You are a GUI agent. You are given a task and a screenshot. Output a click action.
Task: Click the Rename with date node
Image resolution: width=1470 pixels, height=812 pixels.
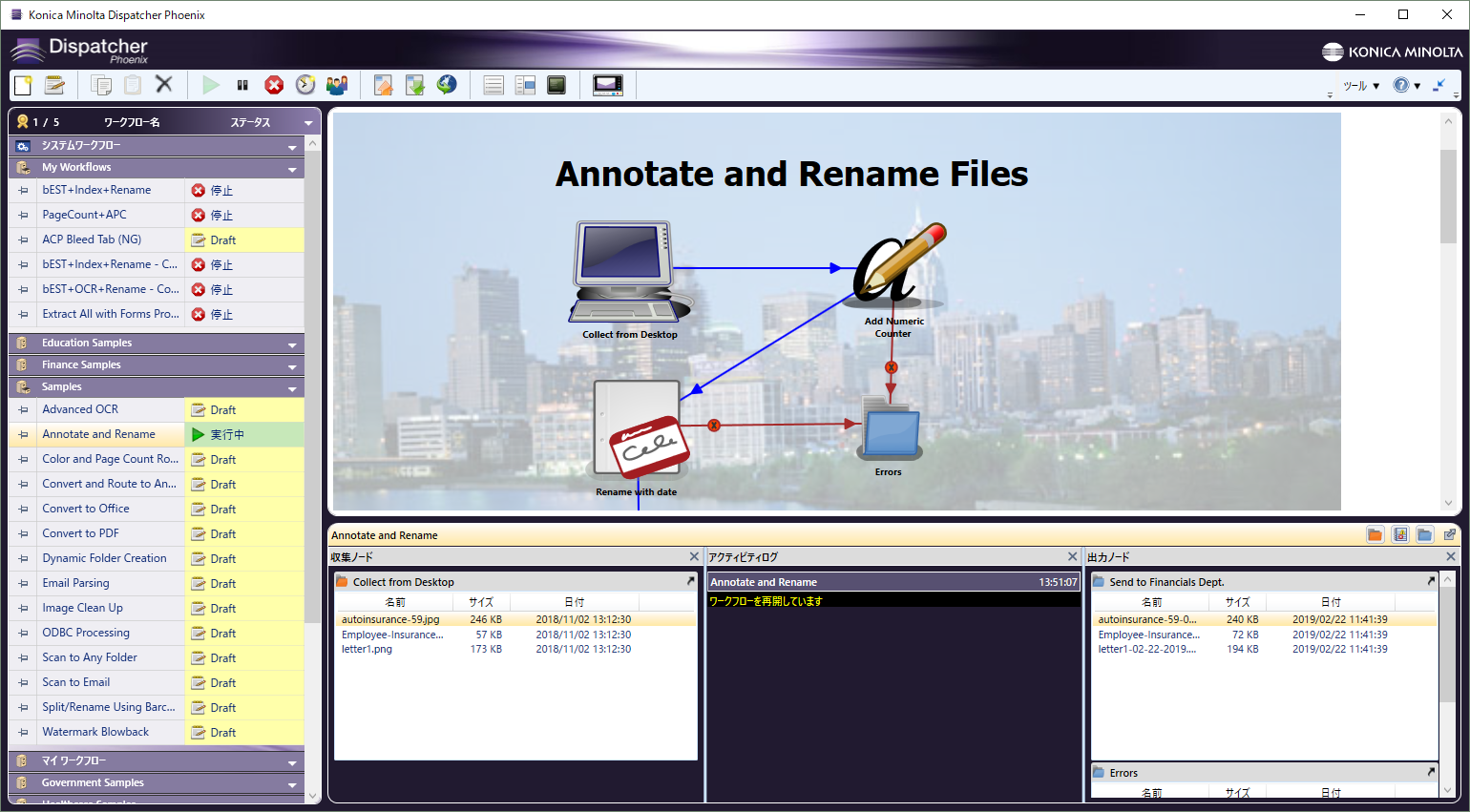coord(639,431)
